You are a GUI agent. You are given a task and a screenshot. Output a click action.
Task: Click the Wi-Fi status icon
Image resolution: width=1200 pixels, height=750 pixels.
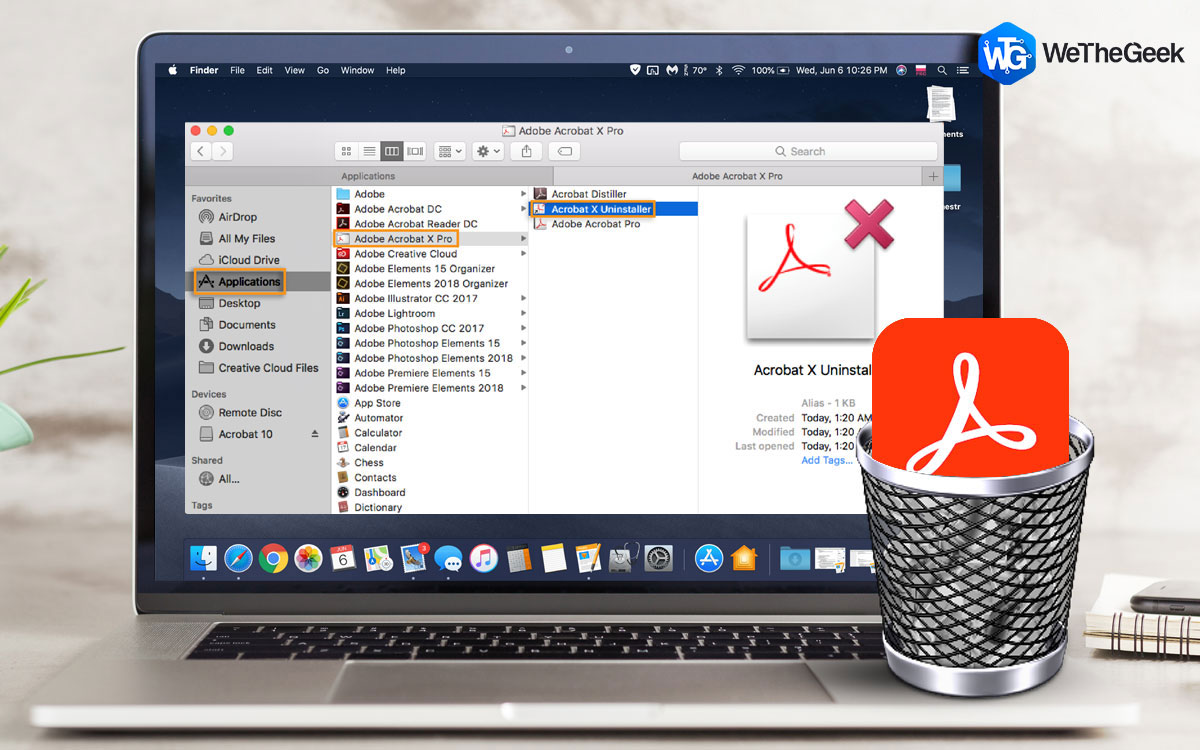[739, 70]
